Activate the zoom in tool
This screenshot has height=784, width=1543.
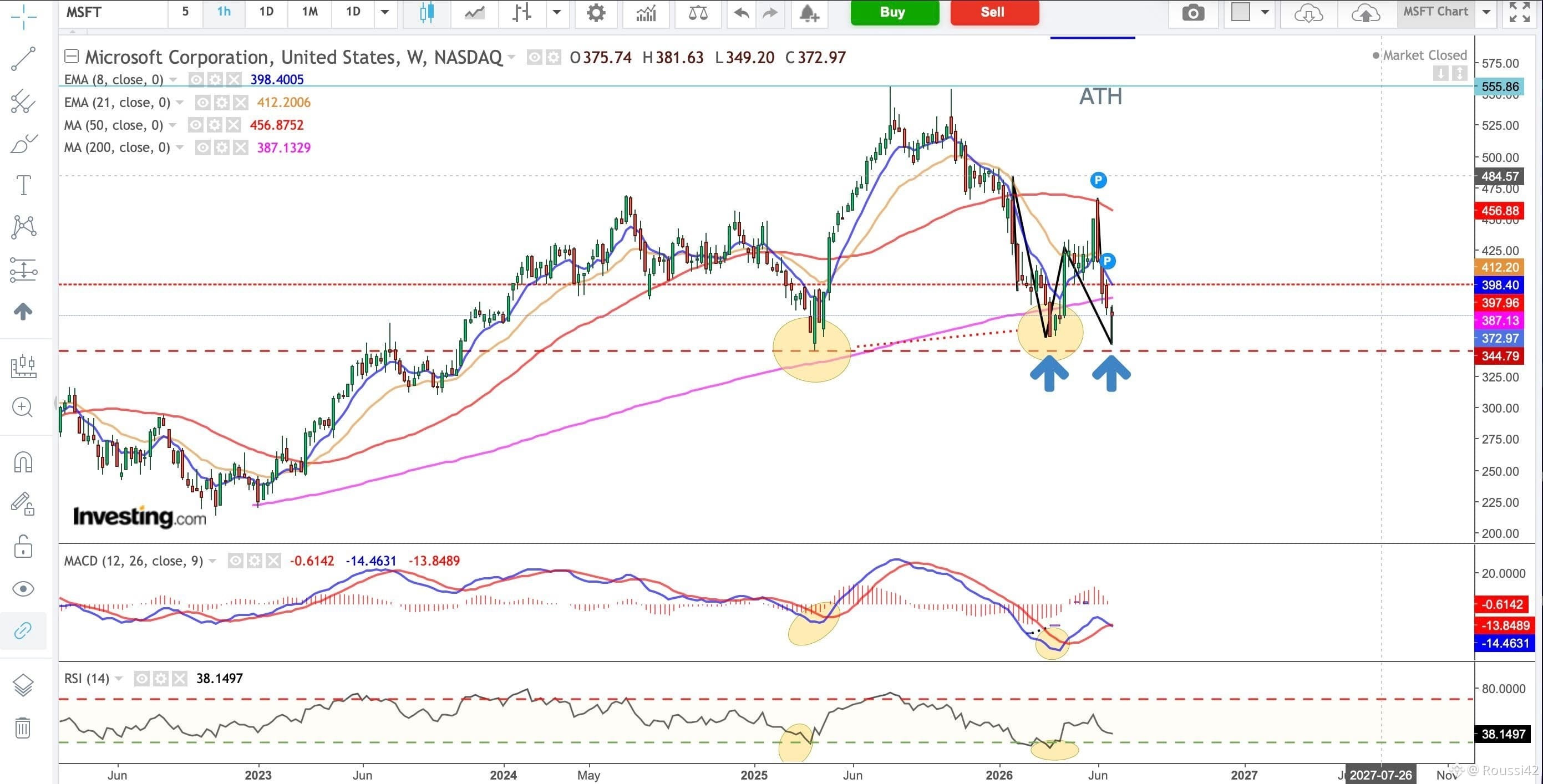23,408
